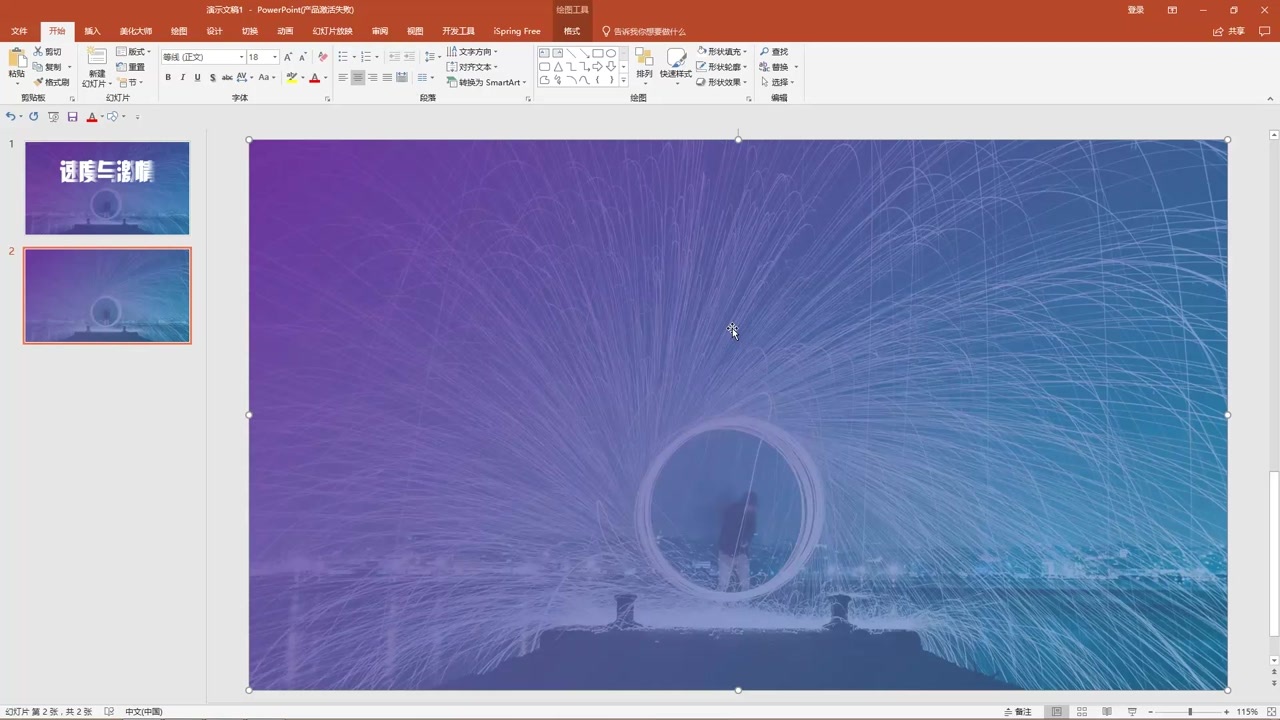Image resolution: width=1280 pixels, height=720 pixels.
Task: Toggle Bold formatting
Action: pos(168,77)
